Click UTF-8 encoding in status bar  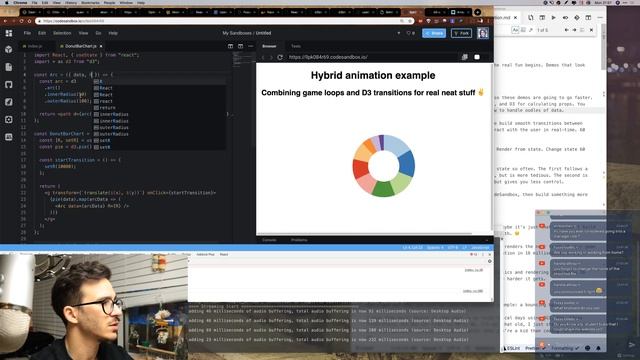pos(453,247)
